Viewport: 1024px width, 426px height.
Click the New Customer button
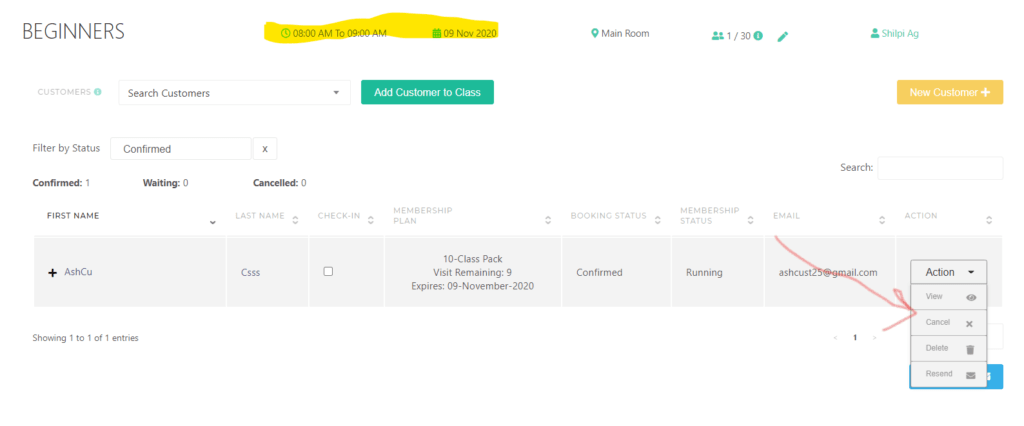pos(949,92)
